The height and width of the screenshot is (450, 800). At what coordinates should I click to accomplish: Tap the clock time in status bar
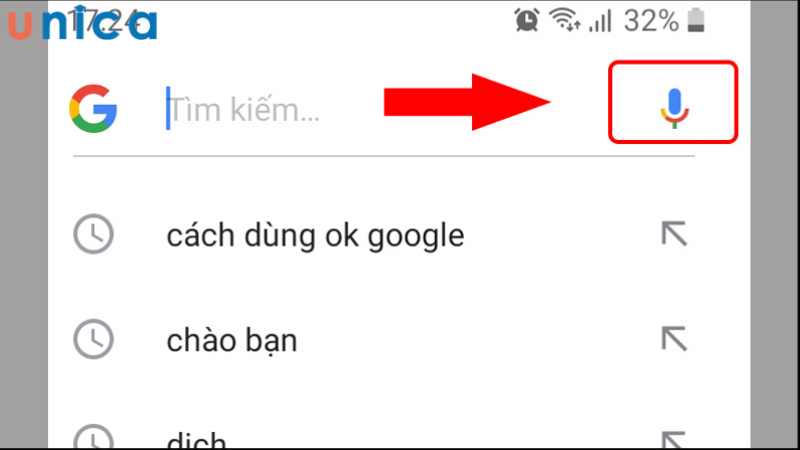pos(103,21)
